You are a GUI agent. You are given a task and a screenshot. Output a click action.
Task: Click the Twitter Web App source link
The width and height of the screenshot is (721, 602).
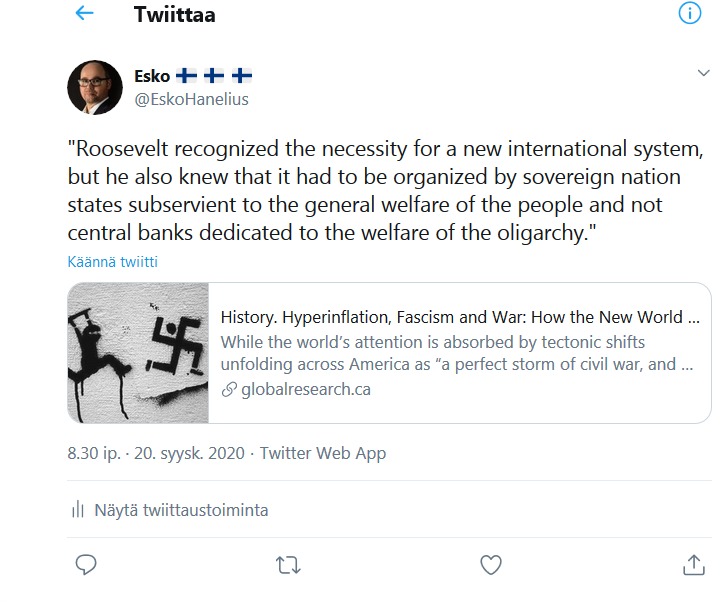click(323, 453)
